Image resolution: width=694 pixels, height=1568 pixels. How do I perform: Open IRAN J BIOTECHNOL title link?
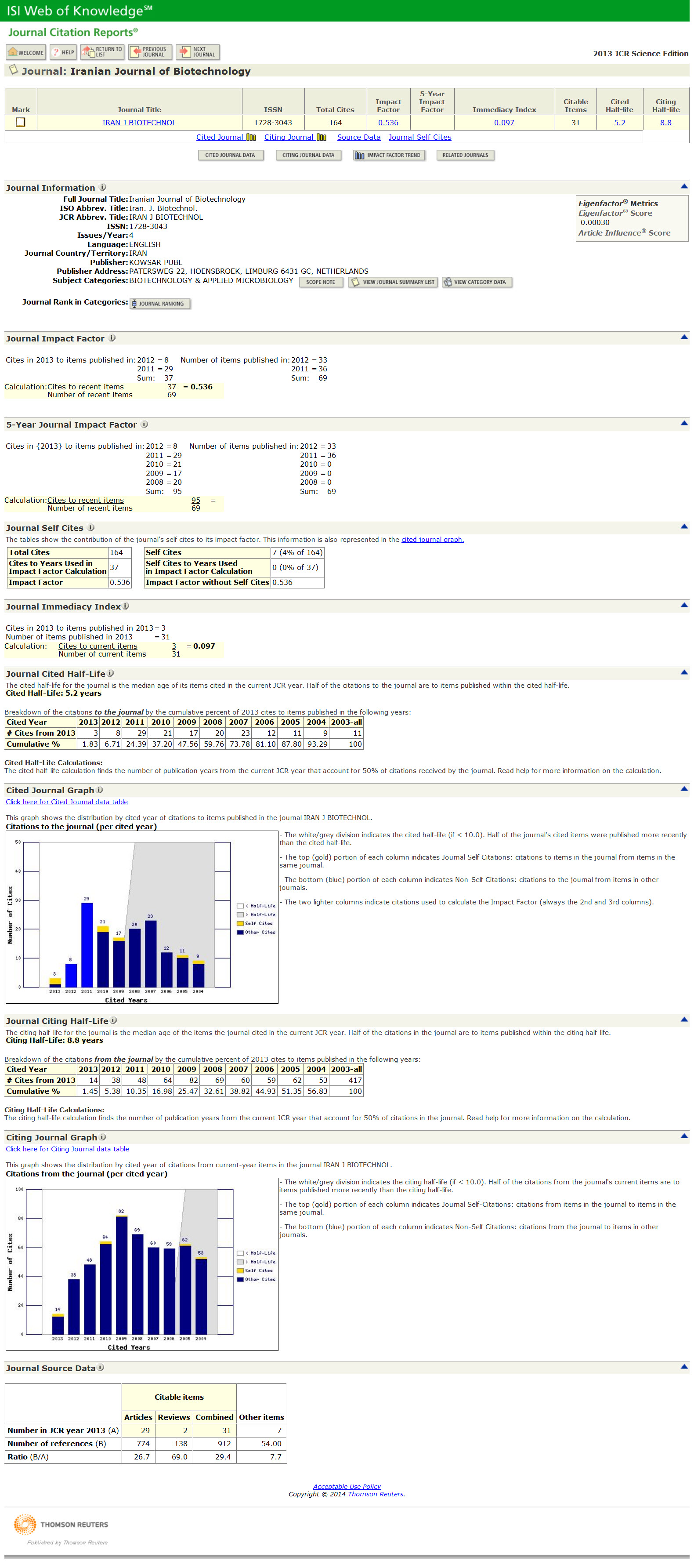click(139, 123)
